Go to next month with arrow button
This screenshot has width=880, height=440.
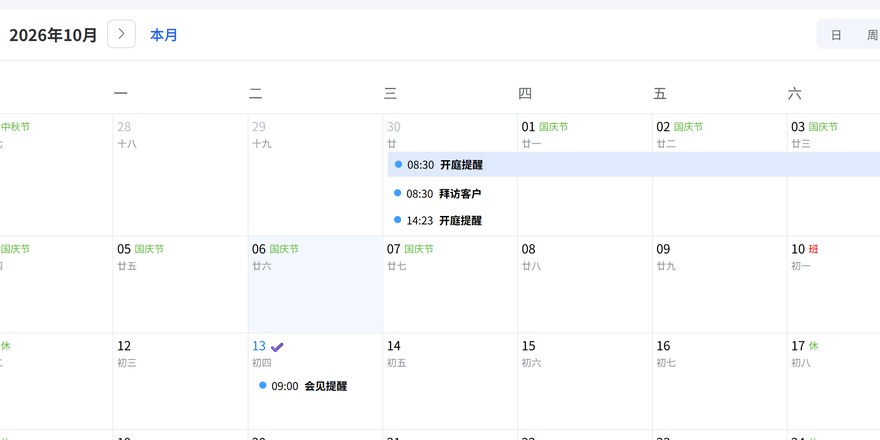coord(121,34)
